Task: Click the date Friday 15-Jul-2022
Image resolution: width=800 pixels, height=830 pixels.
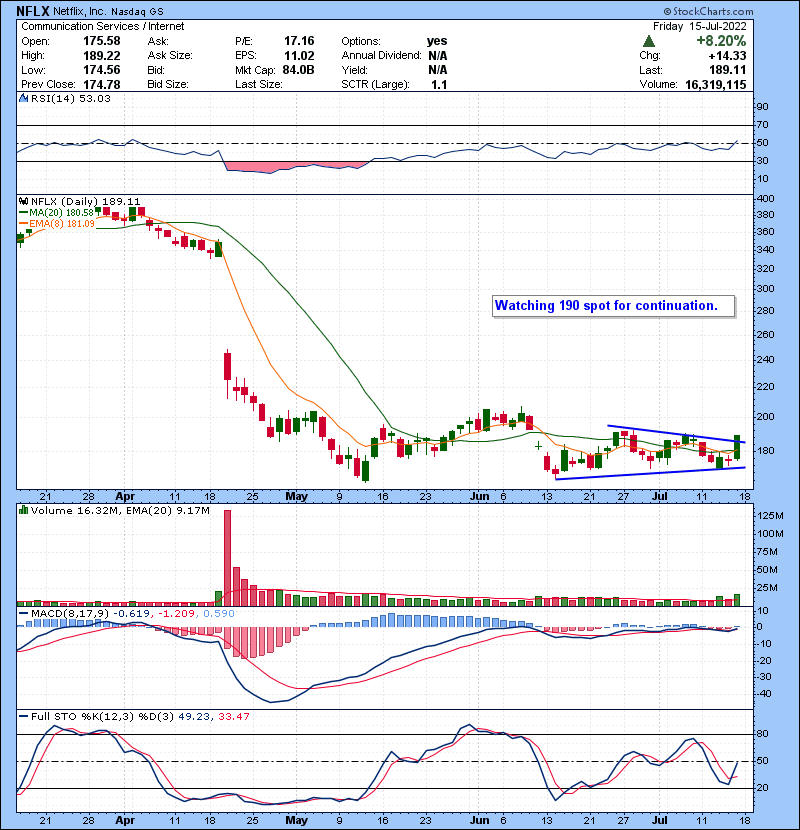Action: click(699, 26)
